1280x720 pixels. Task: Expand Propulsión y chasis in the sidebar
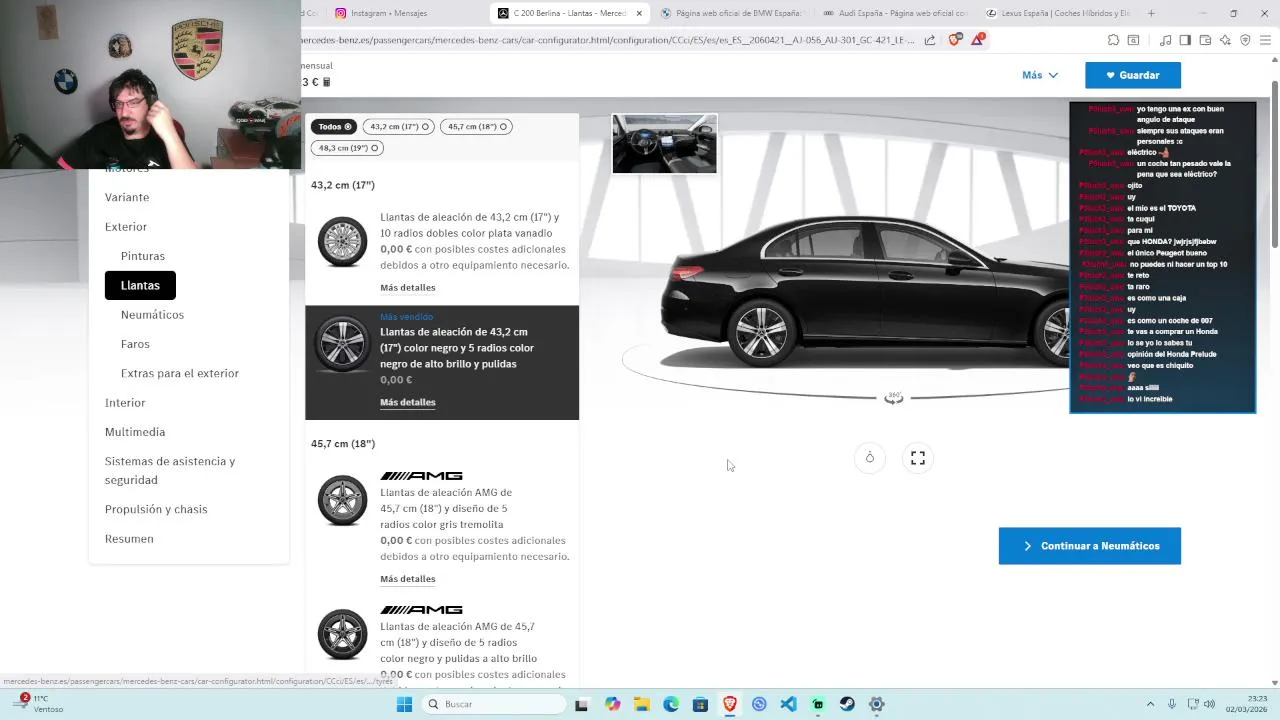[x=156, y=509]
